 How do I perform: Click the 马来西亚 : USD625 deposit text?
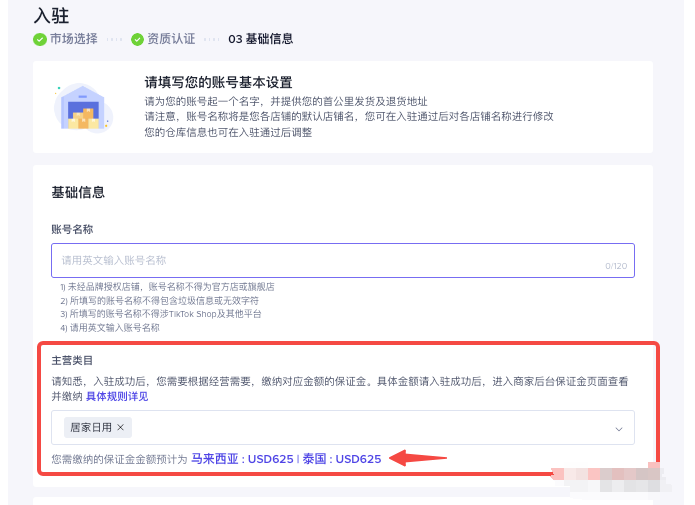[x=242, y=459]
